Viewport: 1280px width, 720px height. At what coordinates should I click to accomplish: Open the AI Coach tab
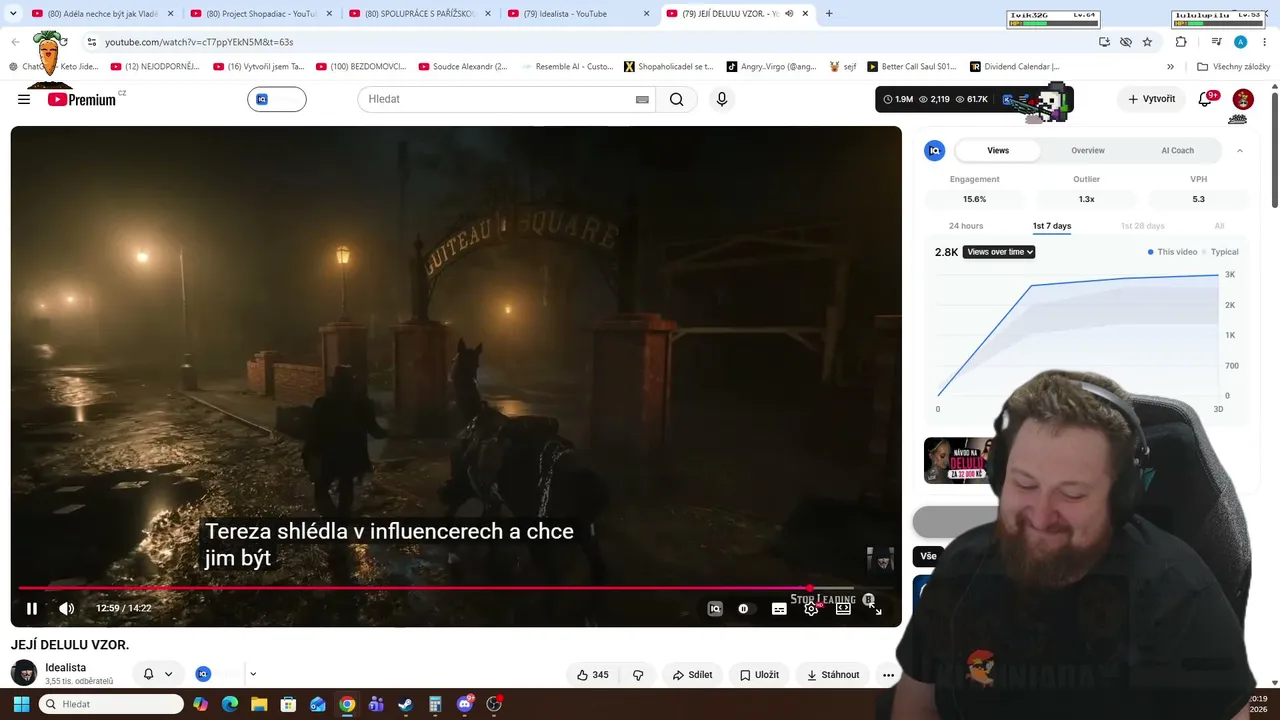pos(1177,150)
